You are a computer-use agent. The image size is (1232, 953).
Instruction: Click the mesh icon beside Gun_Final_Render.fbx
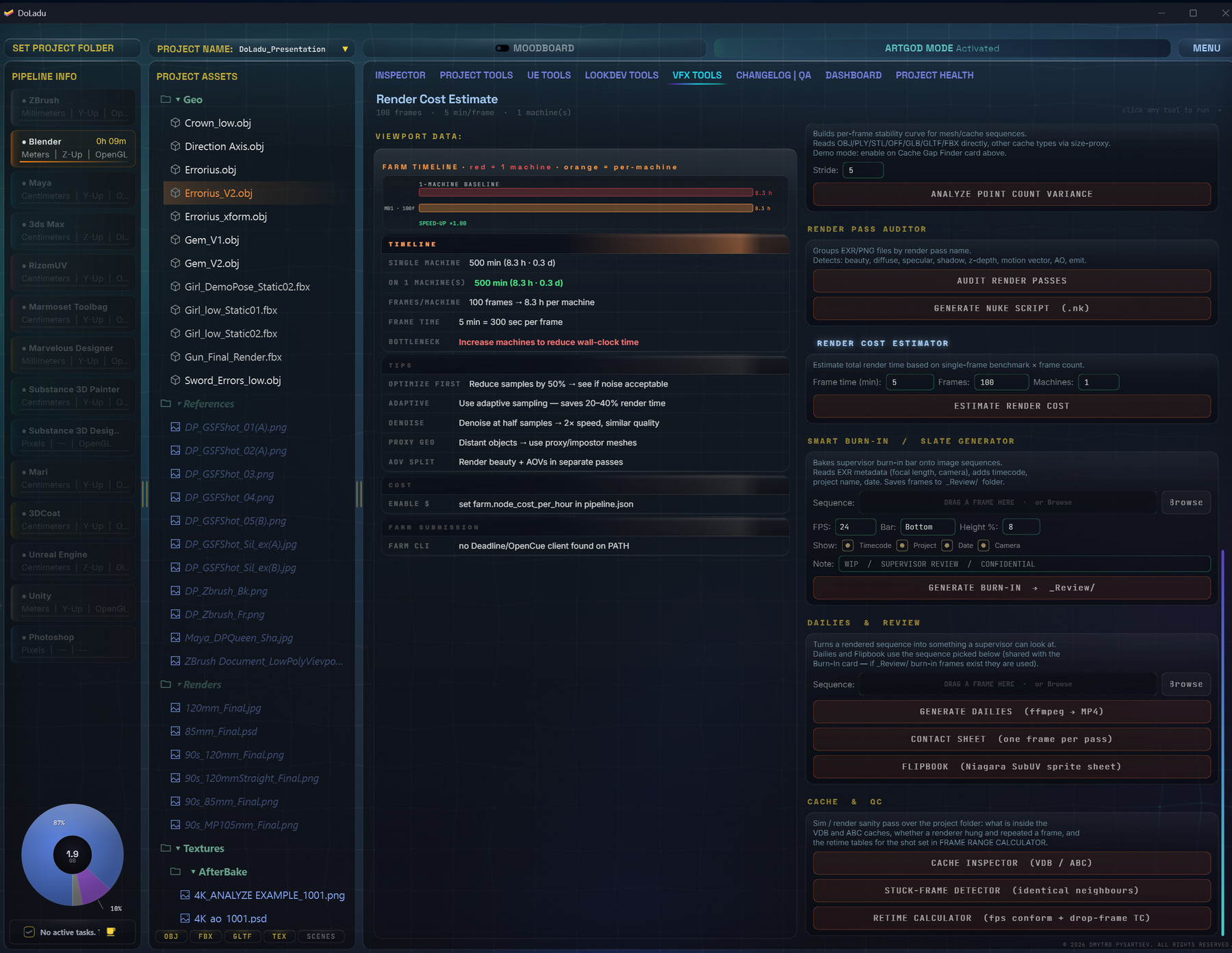point(175,357)
